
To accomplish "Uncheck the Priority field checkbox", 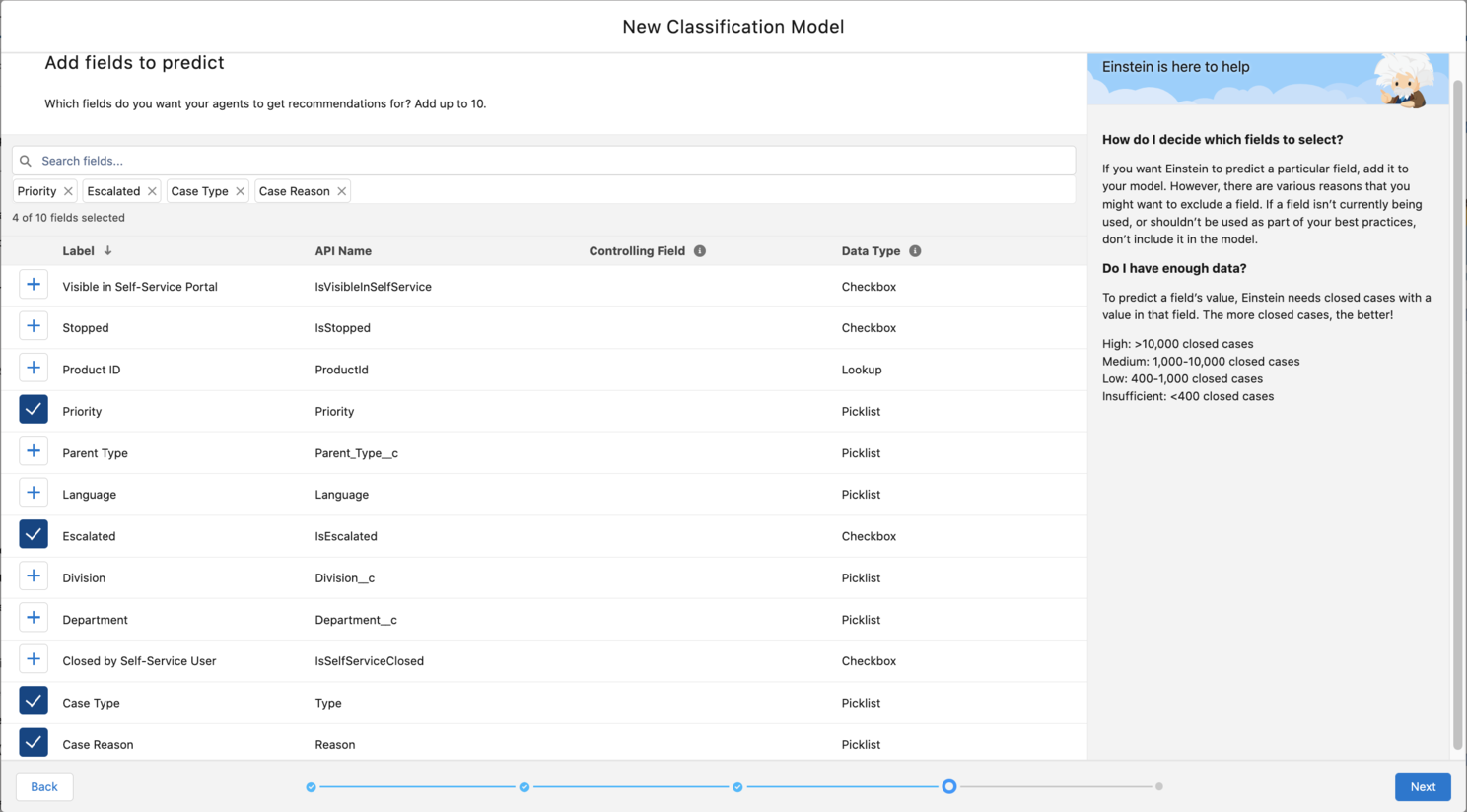I will coord(34,410).
